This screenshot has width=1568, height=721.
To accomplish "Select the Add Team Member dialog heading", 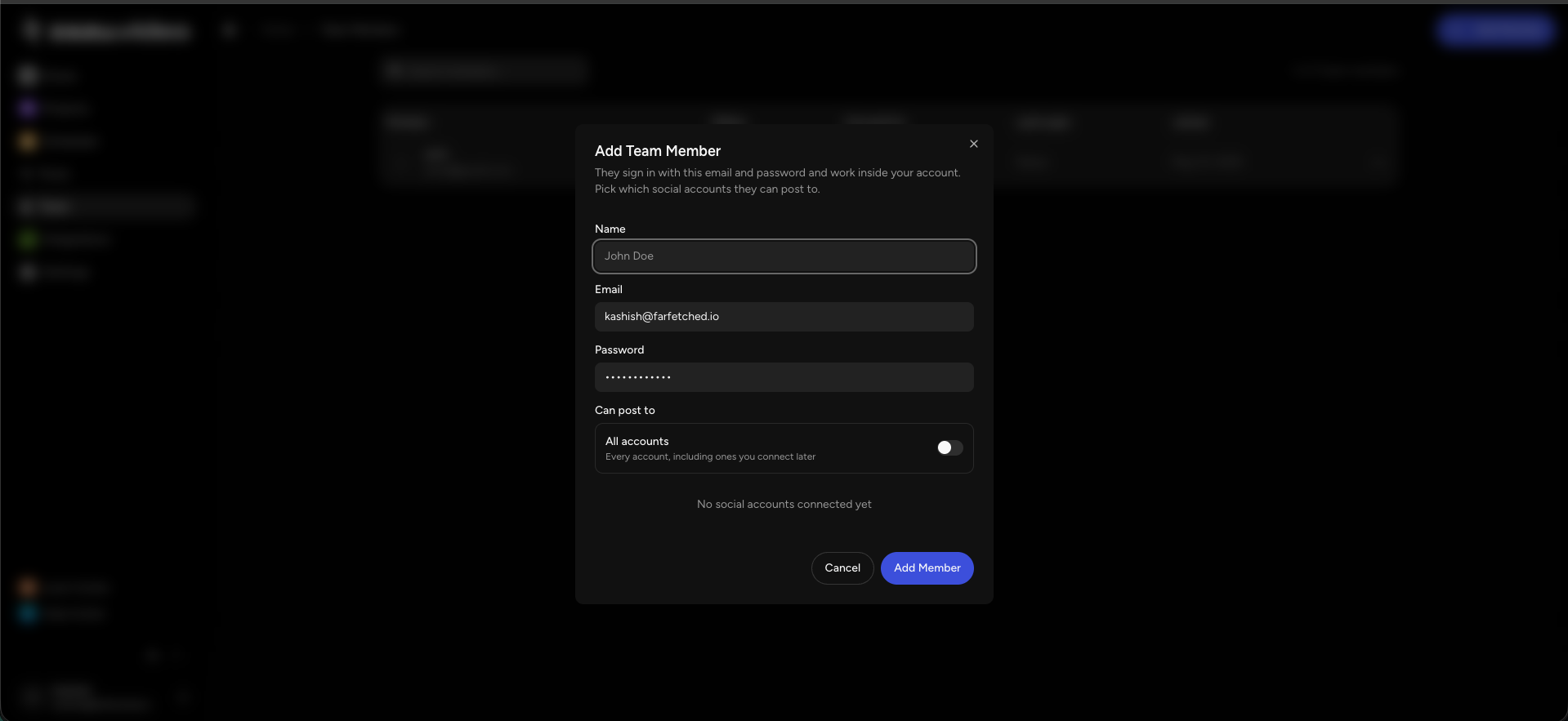I will click(x=658, y=151).
